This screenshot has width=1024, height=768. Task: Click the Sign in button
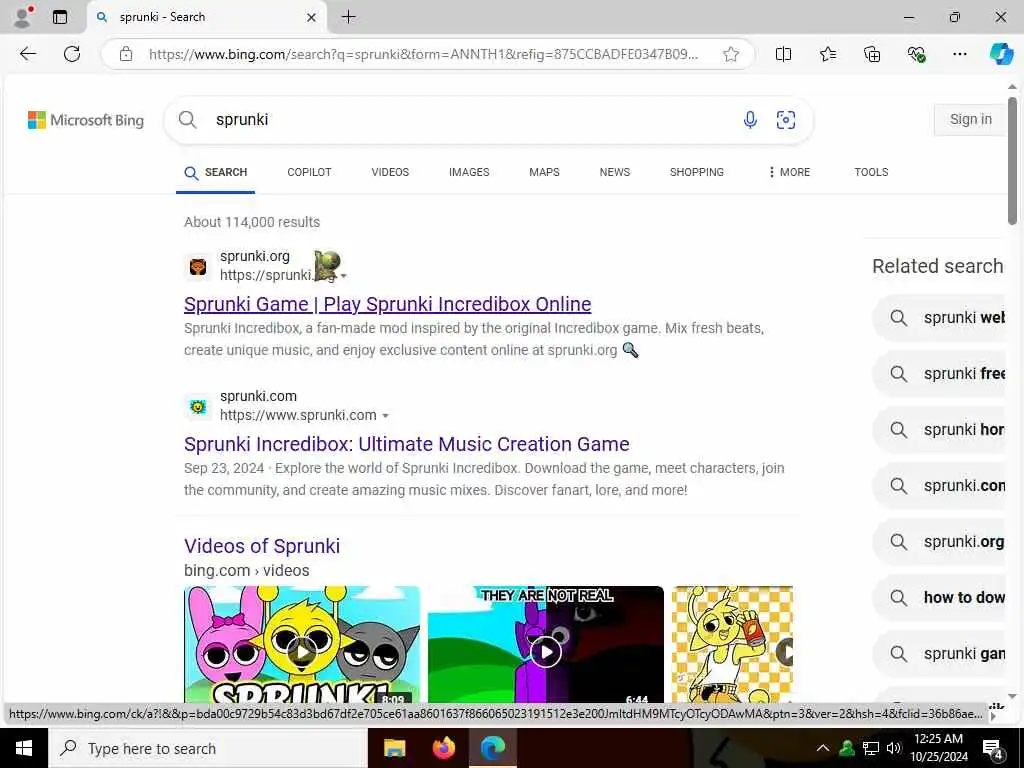[x=970, y=120]
